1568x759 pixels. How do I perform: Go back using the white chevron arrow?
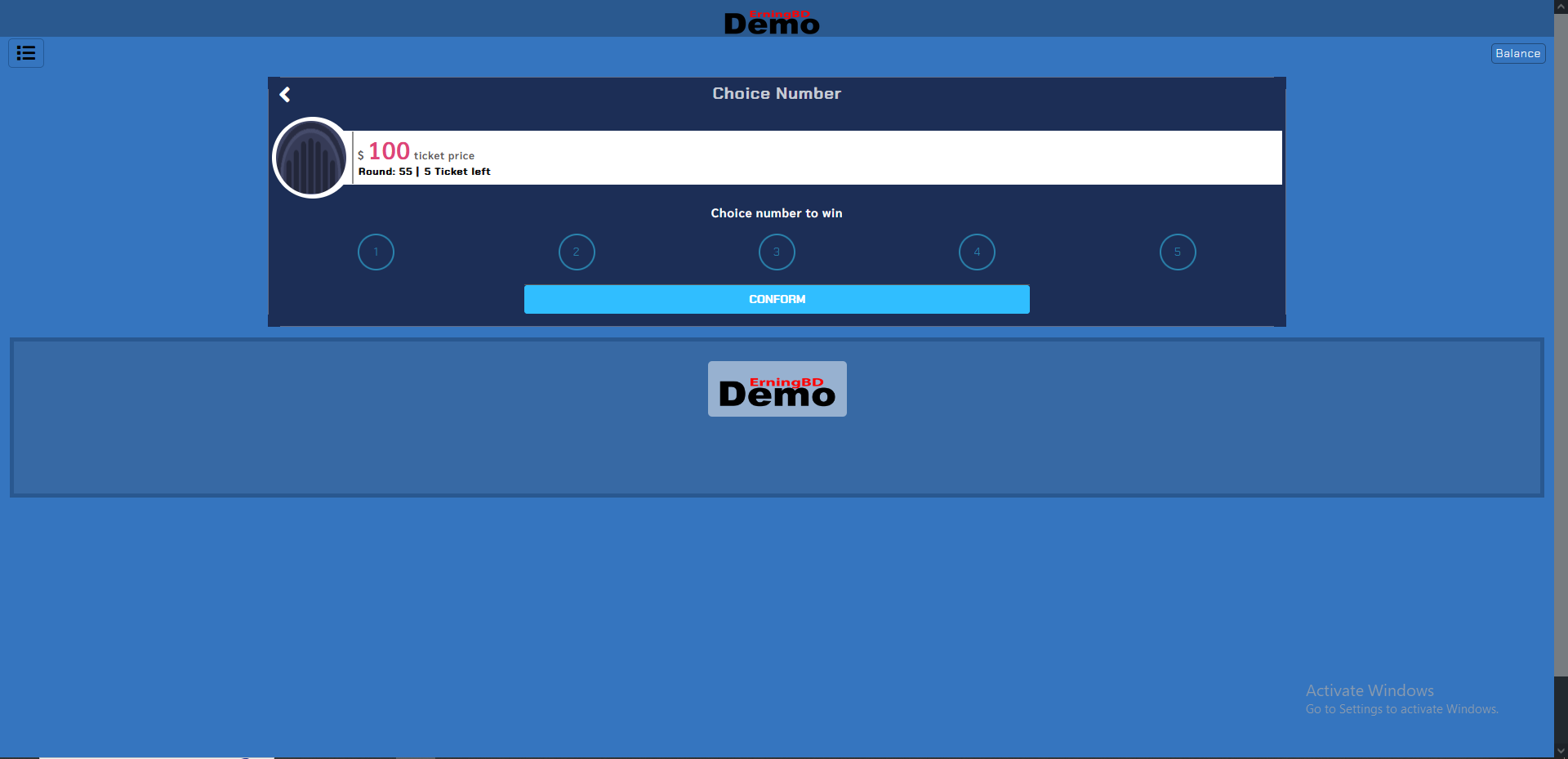pyautogui.click(x=285, y=95)
